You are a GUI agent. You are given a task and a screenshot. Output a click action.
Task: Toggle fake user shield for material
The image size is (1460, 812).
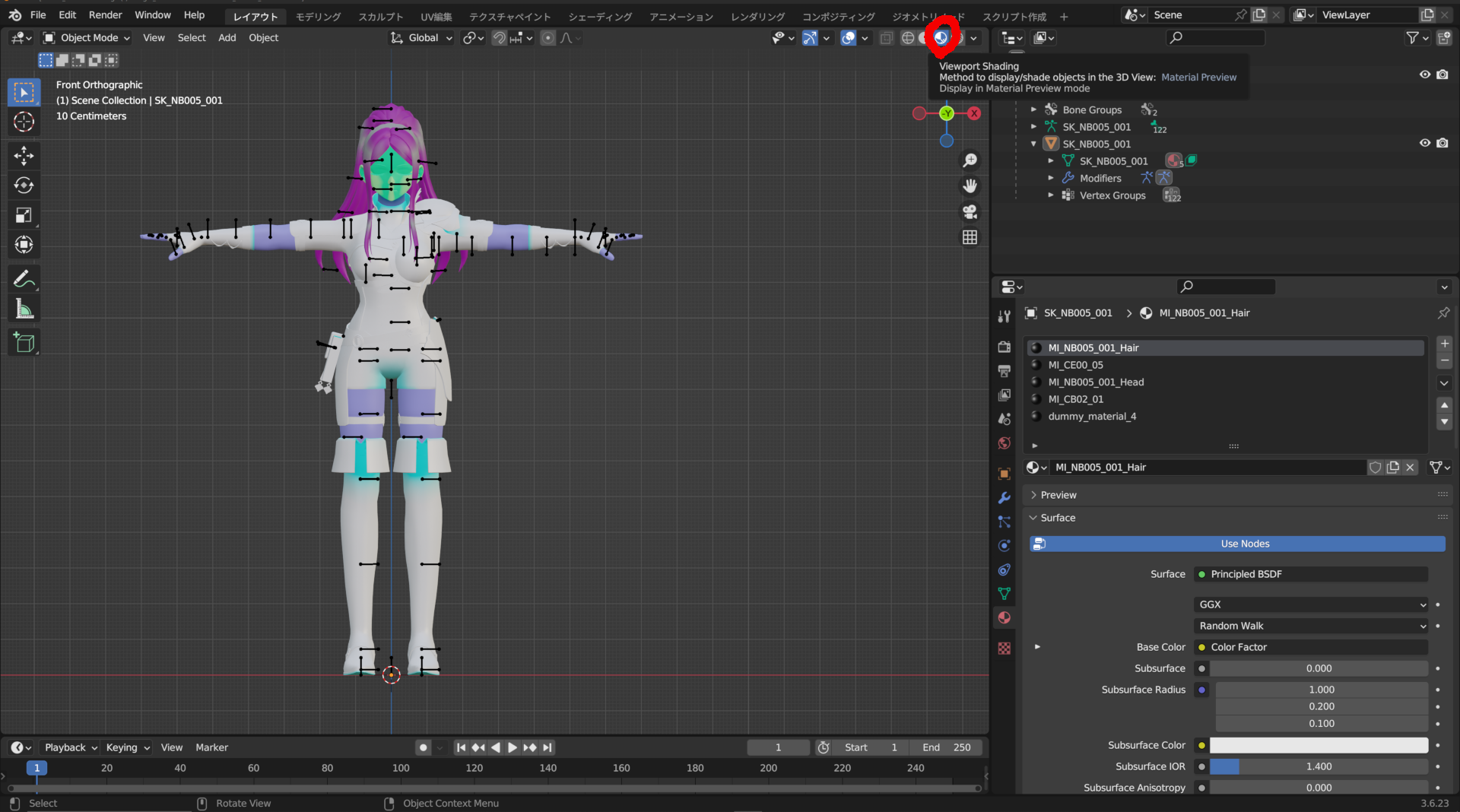tap(1376, 468)
